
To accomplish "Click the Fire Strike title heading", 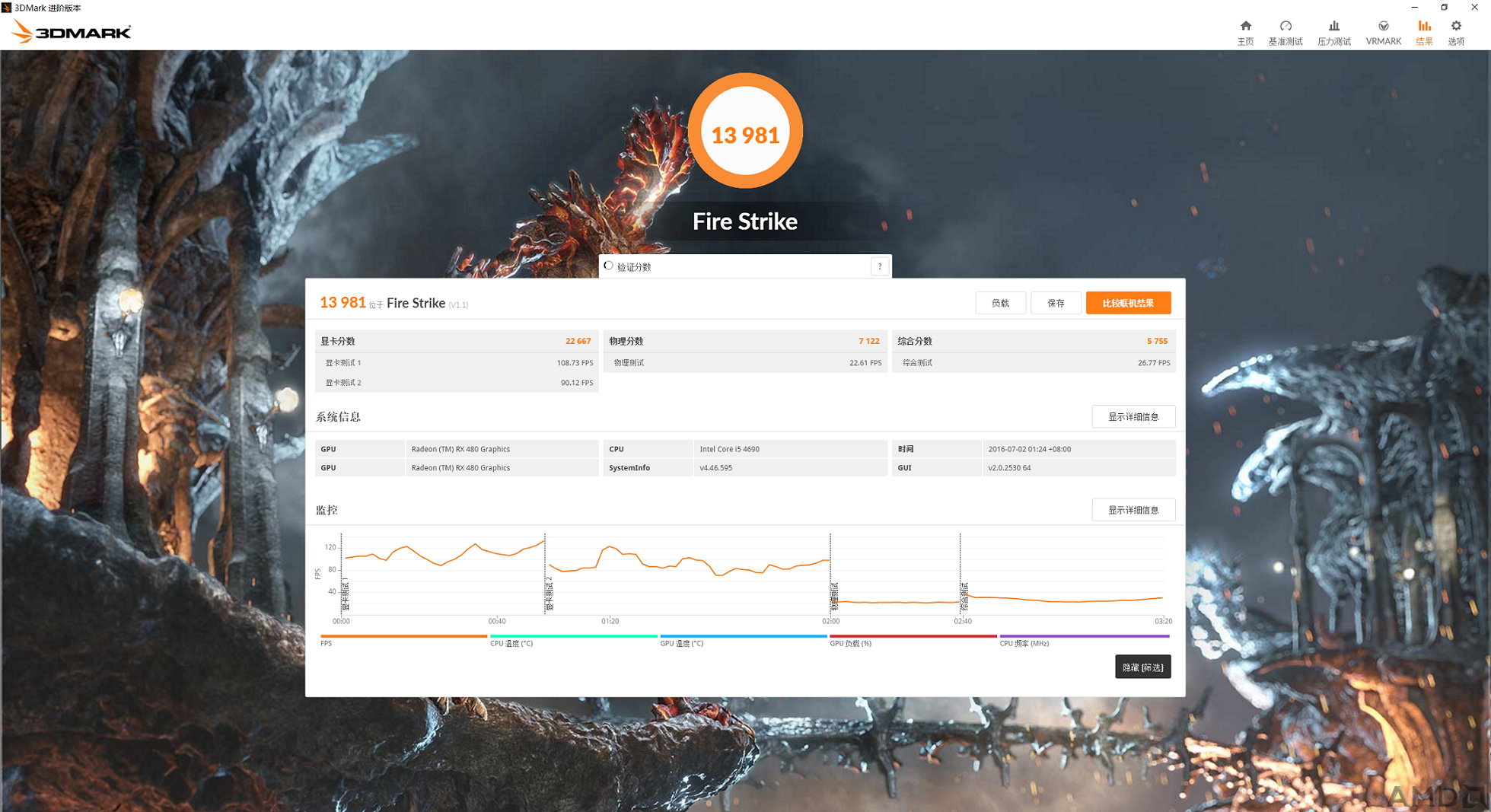I will (x=744, y=221).
